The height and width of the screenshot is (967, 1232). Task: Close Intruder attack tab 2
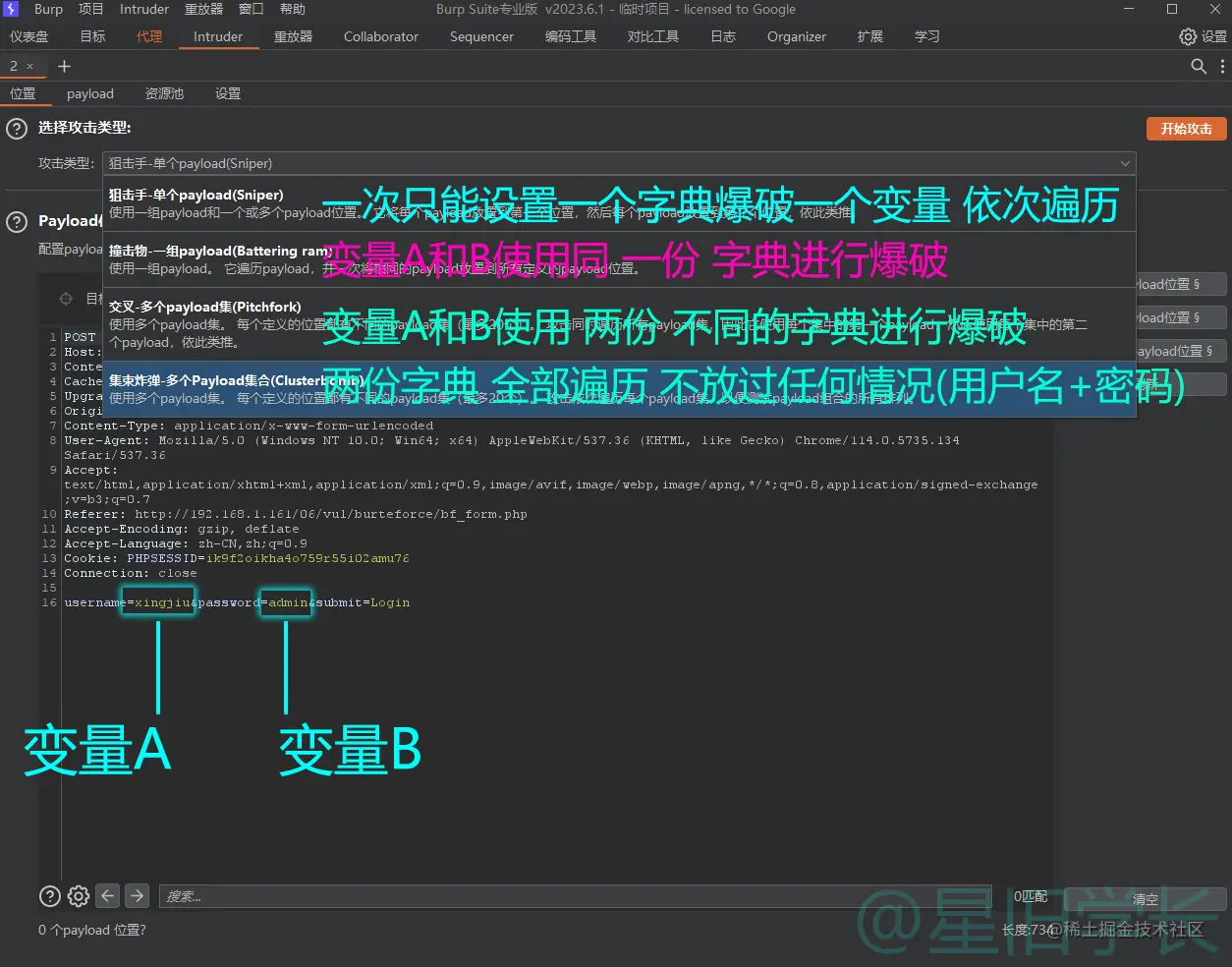point(30,66)
